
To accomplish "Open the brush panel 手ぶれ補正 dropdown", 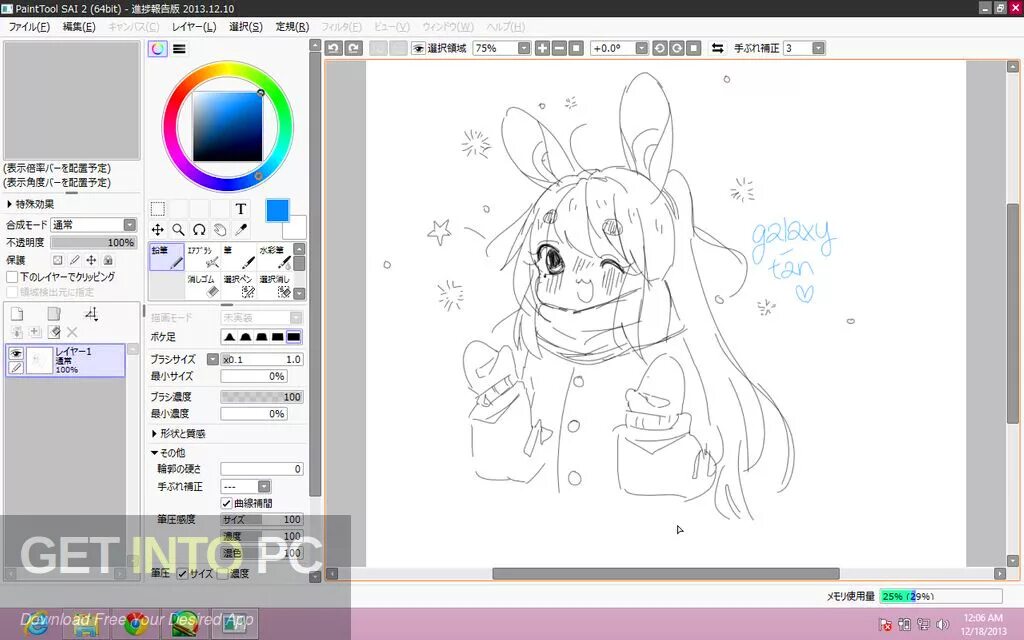I will pyautogui.click(x=264, y=487).
